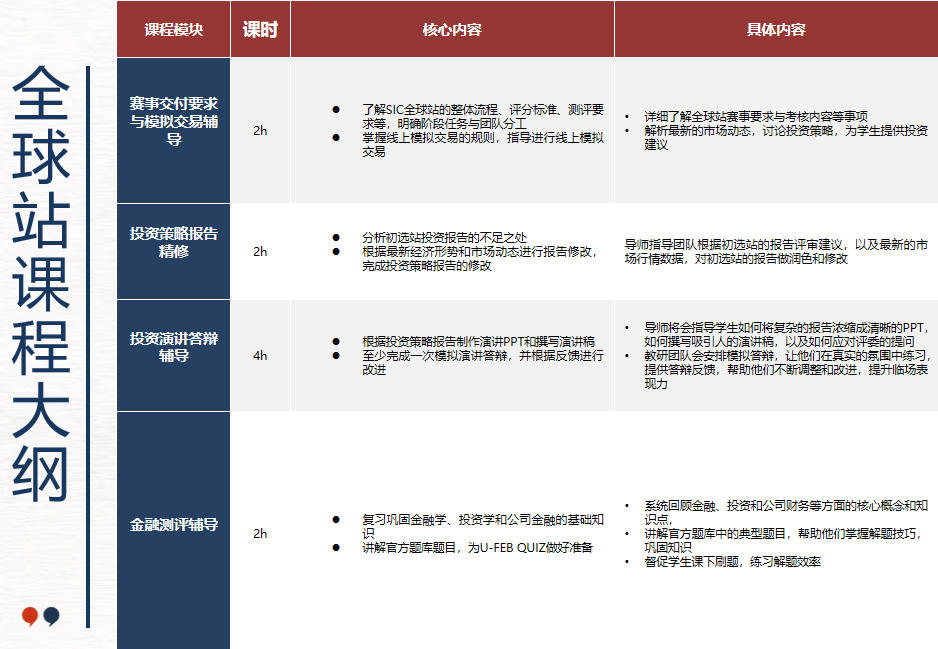The height and width of the screenshot is (649, 938).
Task: Select the 具体内容 header cell
Action: (775, 29)
